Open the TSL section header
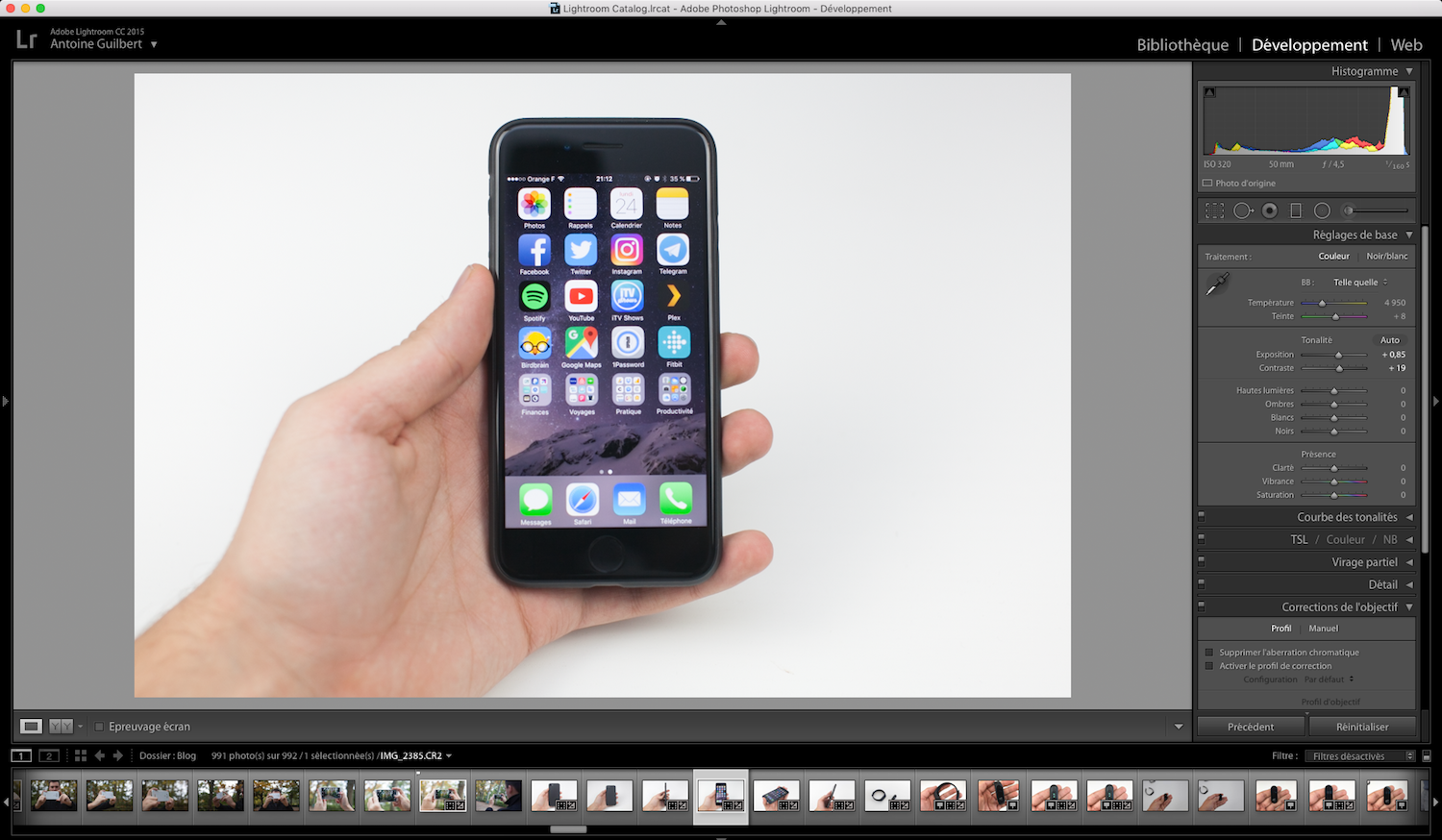 click(1299, 539)
